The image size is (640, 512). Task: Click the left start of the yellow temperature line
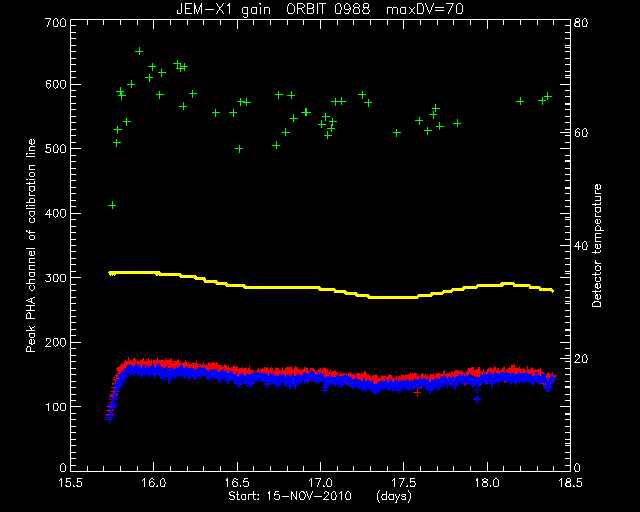pyautogui.click(x=110, y=273)
